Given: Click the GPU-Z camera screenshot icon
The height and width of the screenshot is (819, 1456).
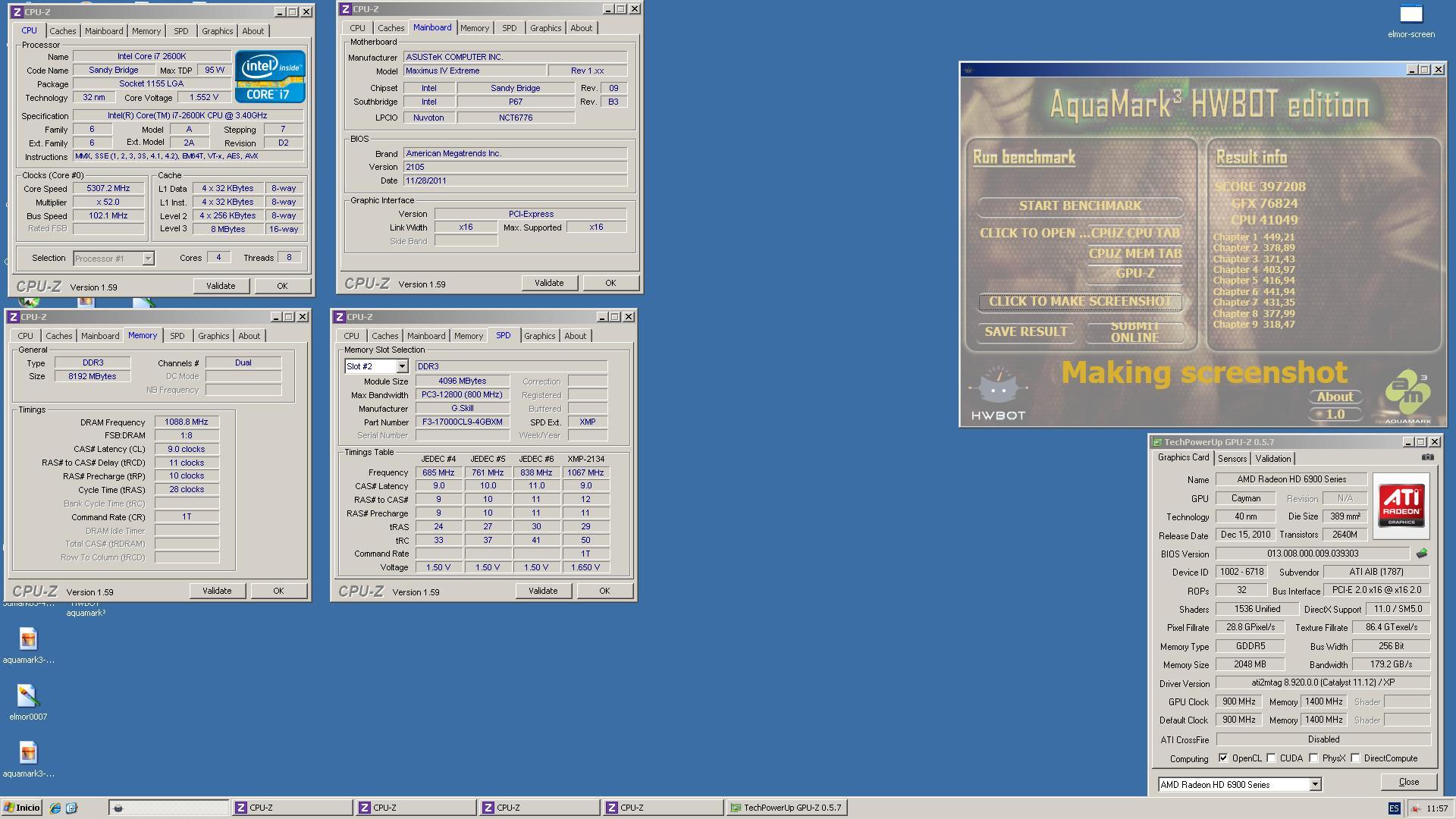Looking at the screenshot, I should (1427, 457).
